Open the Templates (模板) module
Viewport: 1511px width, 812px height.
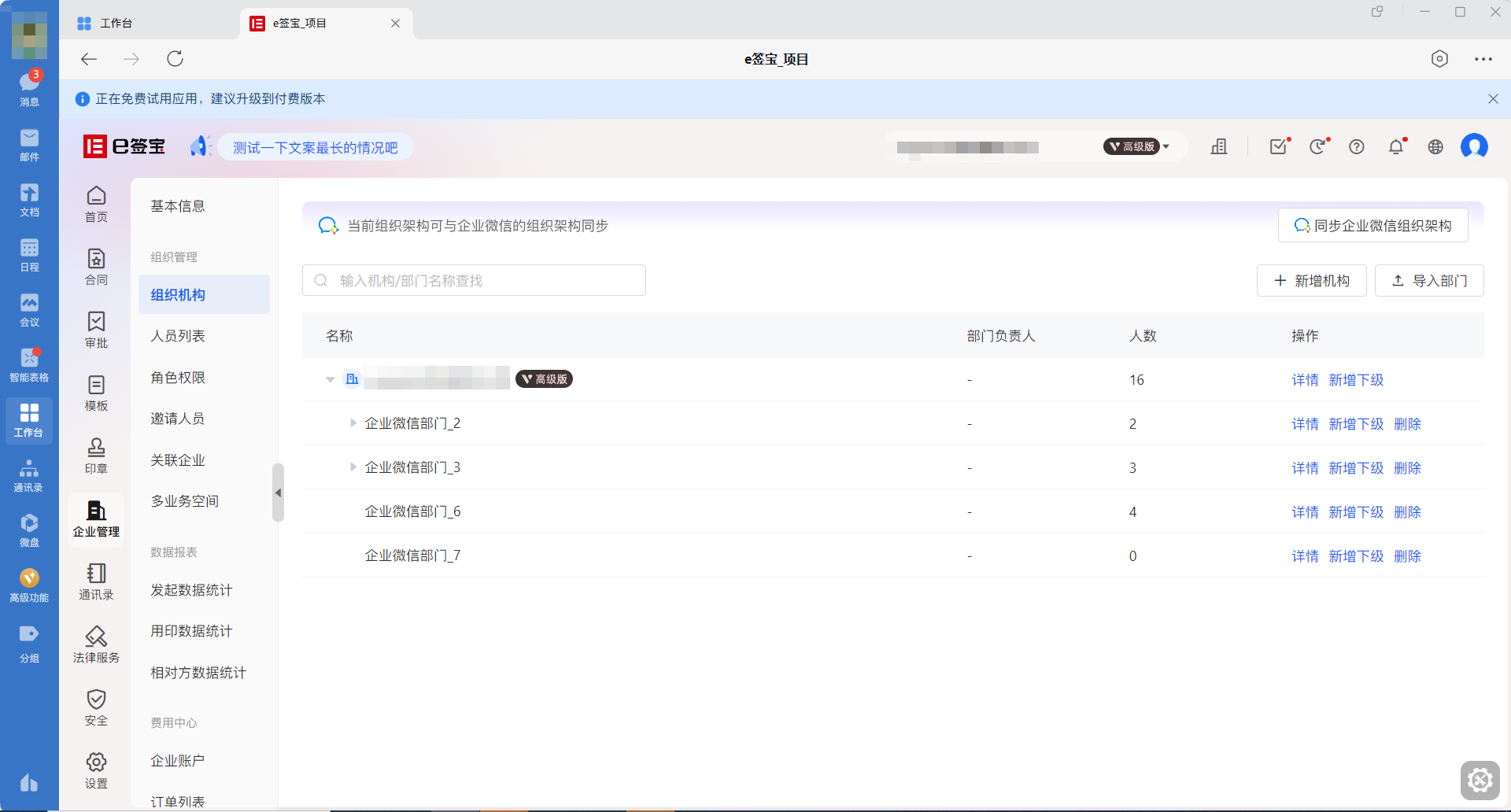[96, 392]
